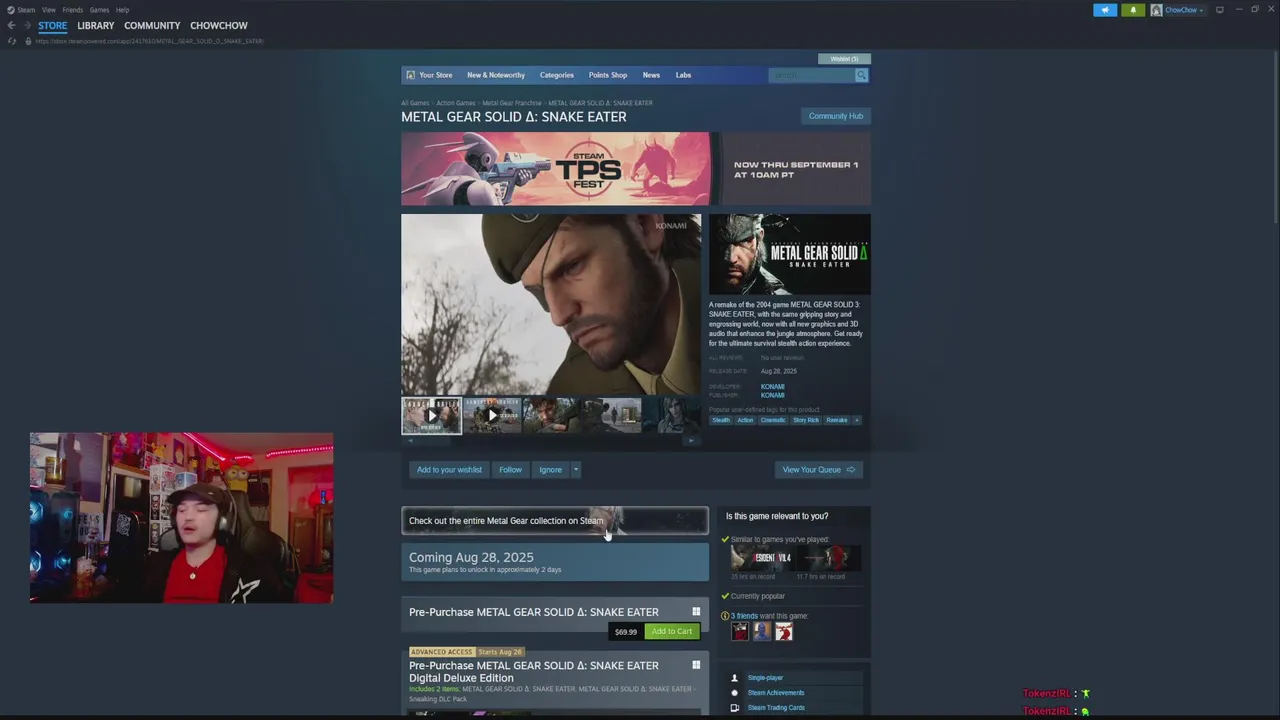Open Your Store menu
Image resolution: width=1280 pixels, height=720 pixels.
tap(436, 75)
